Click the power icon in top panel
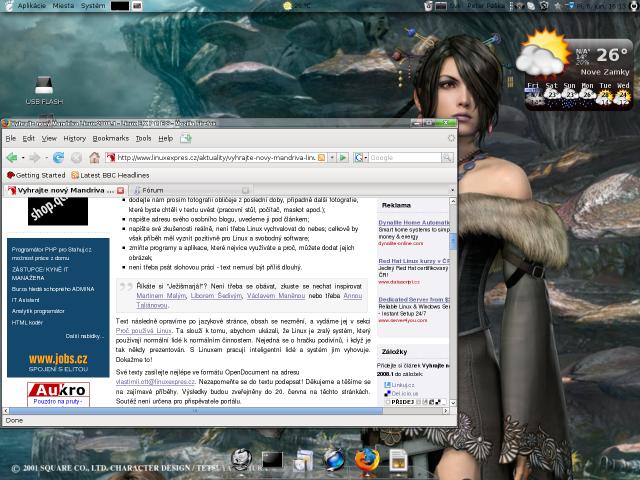Image resolution: width=640 pixels, height=480 pixels. point(634,6)
